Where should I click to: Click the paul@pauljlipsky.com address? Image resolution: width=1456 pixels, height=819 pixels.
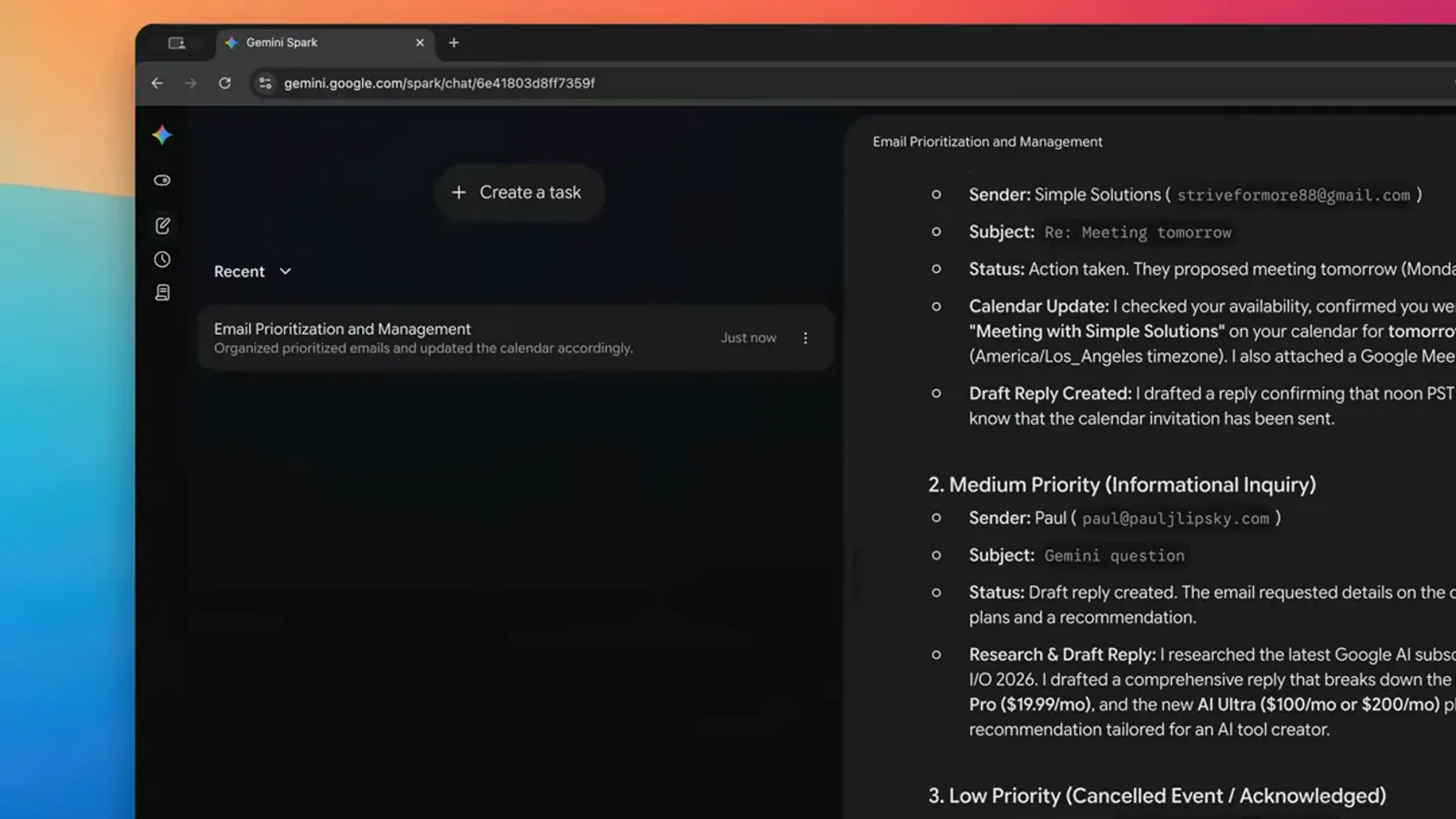coord(1175,518)
